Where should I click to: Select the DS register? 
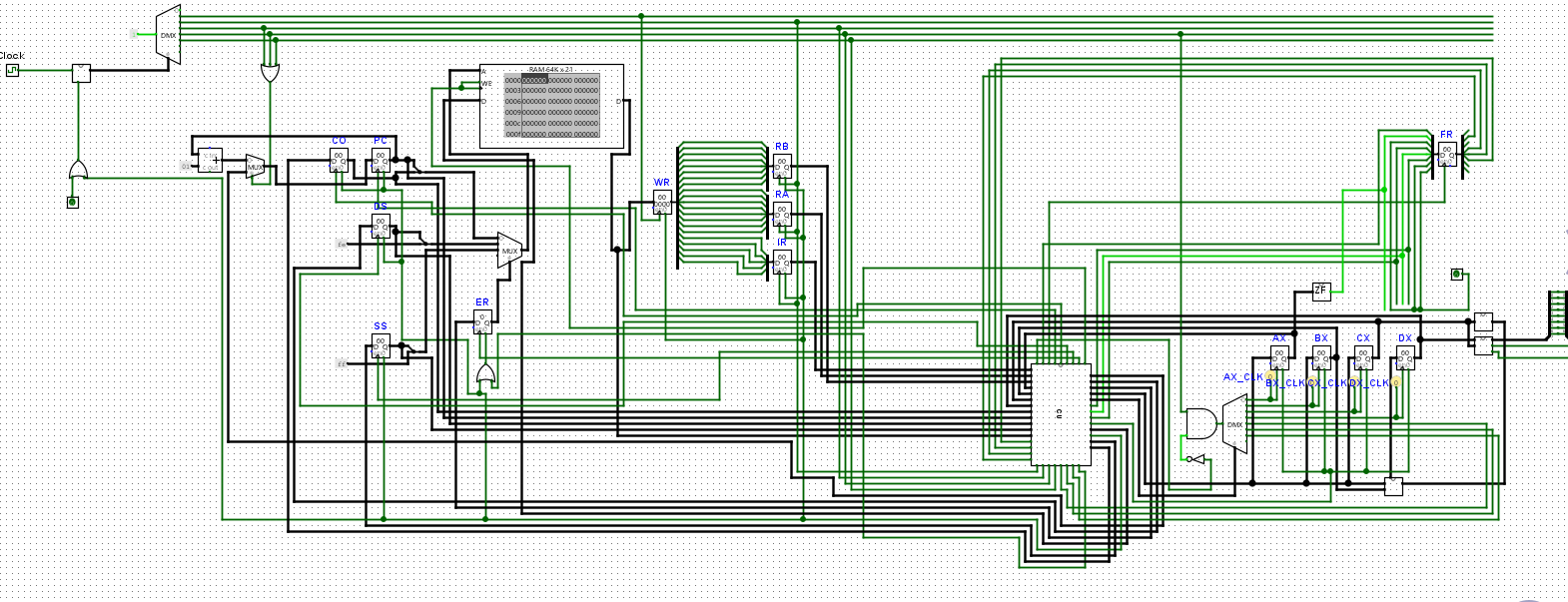[x=380, y=227]
